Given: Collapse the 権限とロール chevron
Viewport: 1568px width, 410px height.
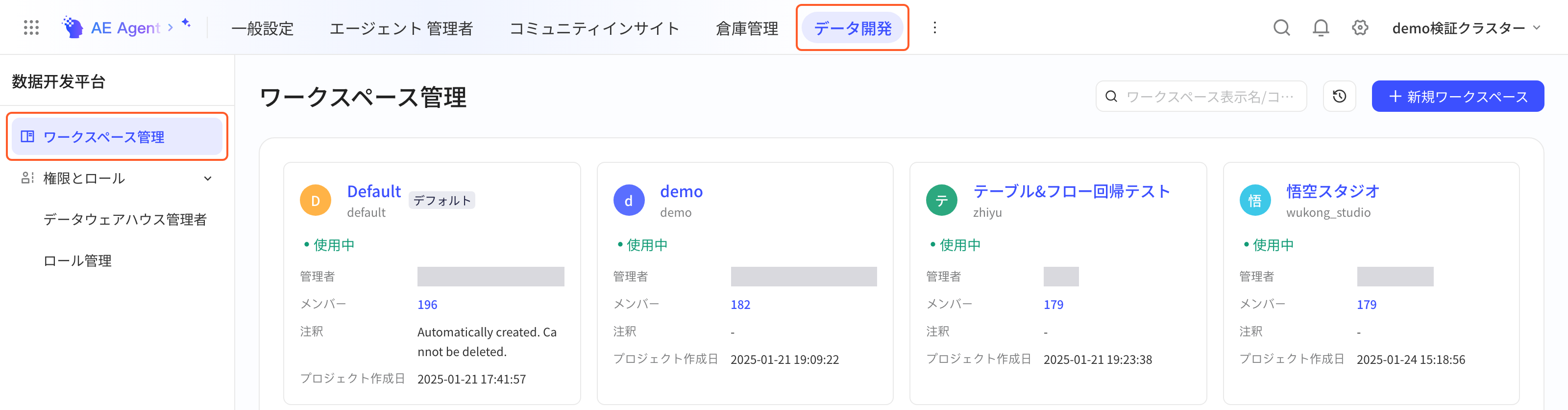Looking at the screenshot, I should [x=208, y=179].
